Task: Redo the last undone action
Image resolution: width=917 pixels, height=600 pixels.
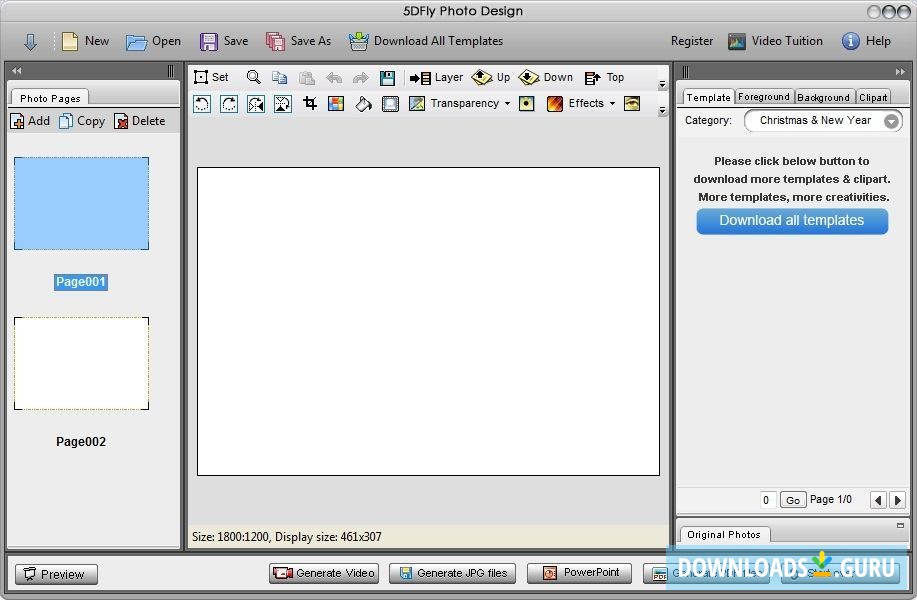Action: click(x=360, y=77)
